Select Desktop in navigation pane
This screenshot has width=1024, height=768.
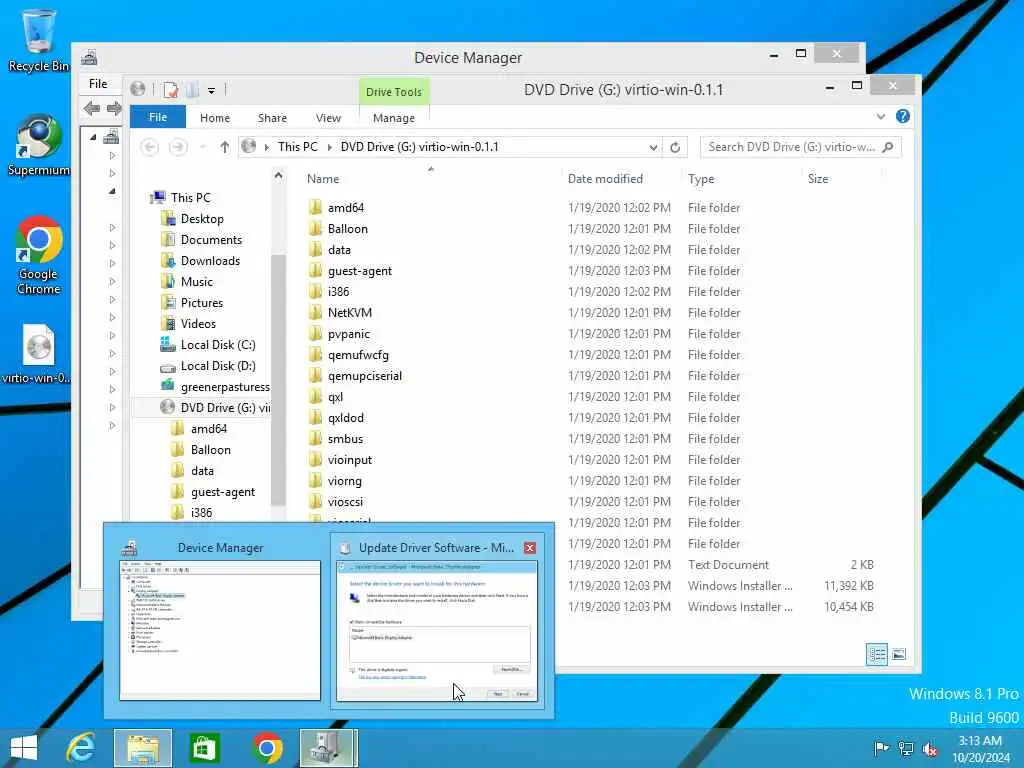coord(202,219)
